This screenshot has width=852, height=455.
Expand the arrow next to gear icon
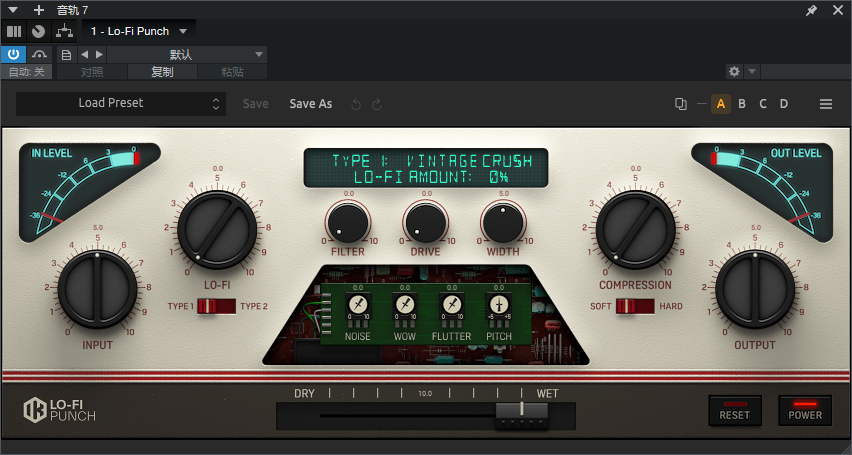[x=752, y=71]
